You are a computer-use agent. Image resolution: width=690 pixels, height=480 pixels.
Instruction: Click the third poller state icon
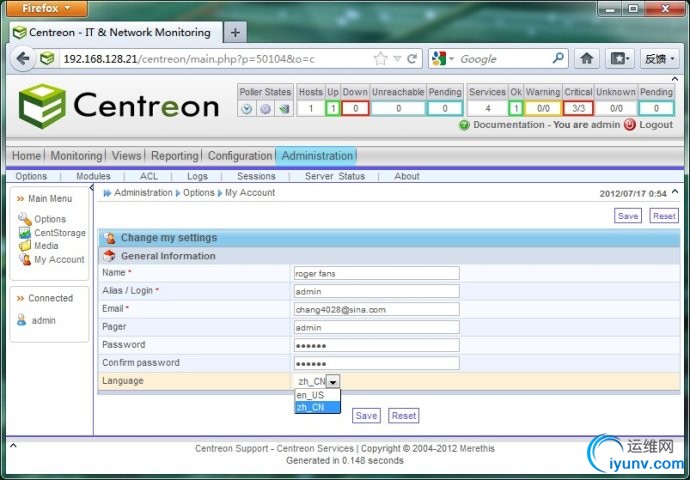284,109
